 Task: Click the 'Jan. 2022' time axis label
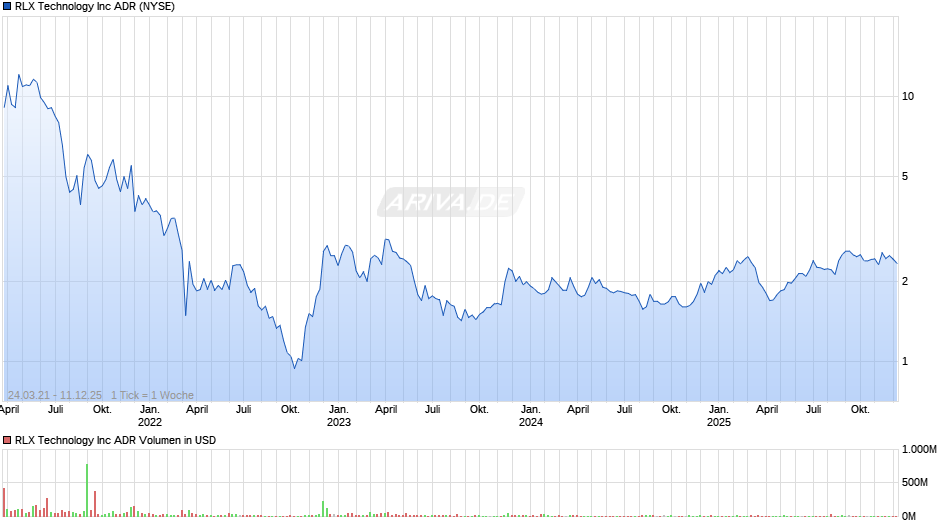150,416
